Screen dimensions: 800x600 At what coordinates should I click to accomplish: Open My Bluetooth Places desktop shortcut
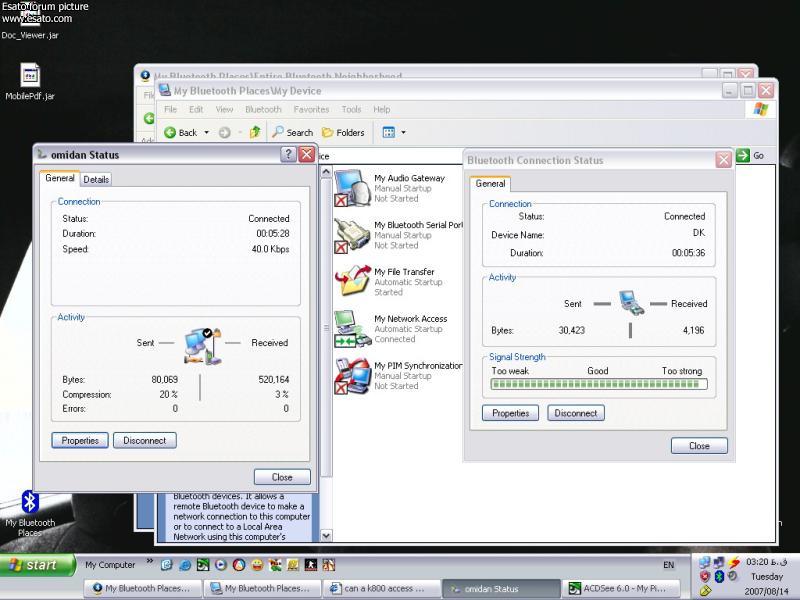tap(30, 513)
